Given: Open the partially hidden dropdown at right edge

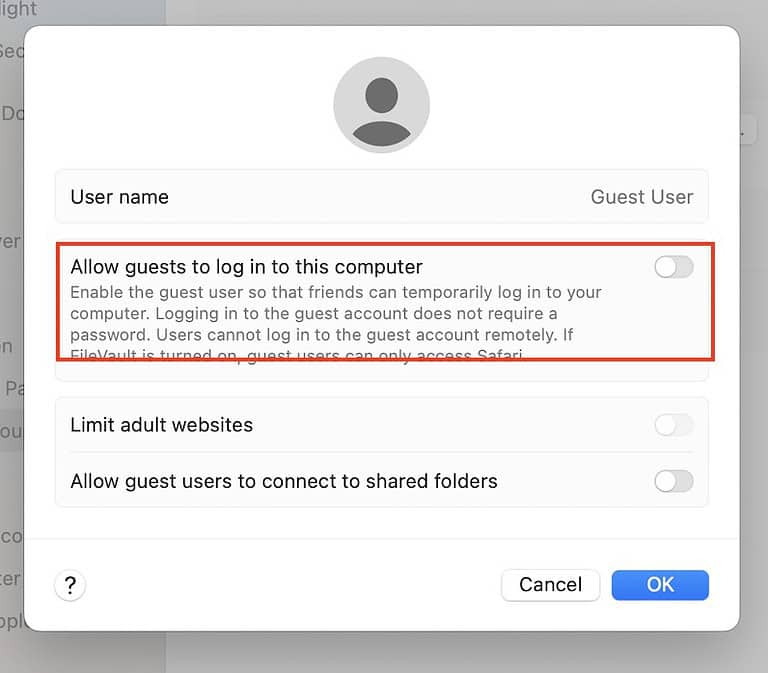Looking at the screenshot, I should (x=747, y=131).
